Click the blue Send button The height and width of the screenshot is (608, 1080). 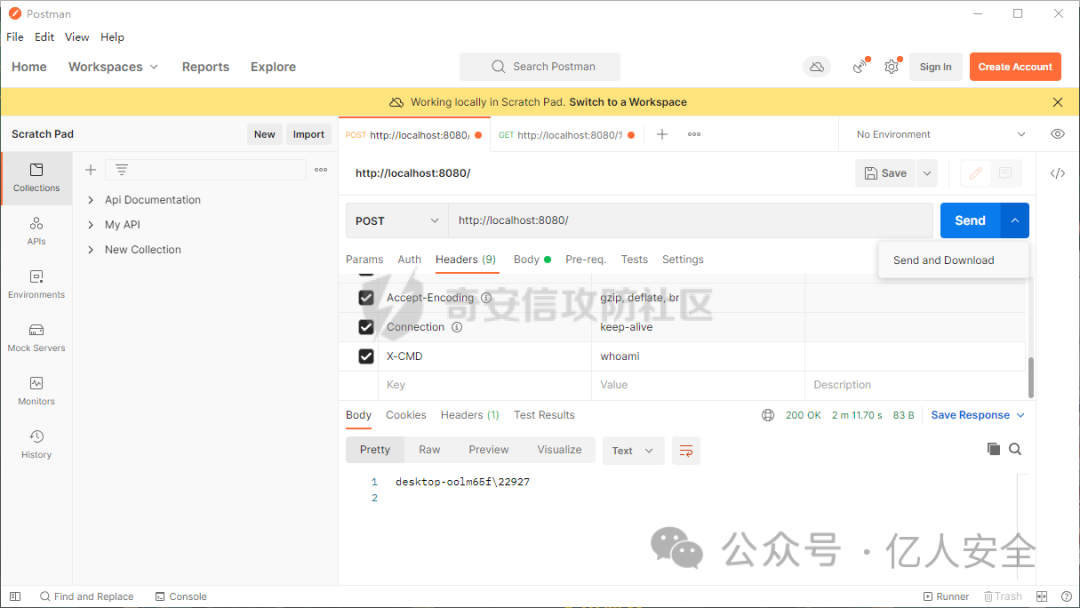click(x=970, y=220)
